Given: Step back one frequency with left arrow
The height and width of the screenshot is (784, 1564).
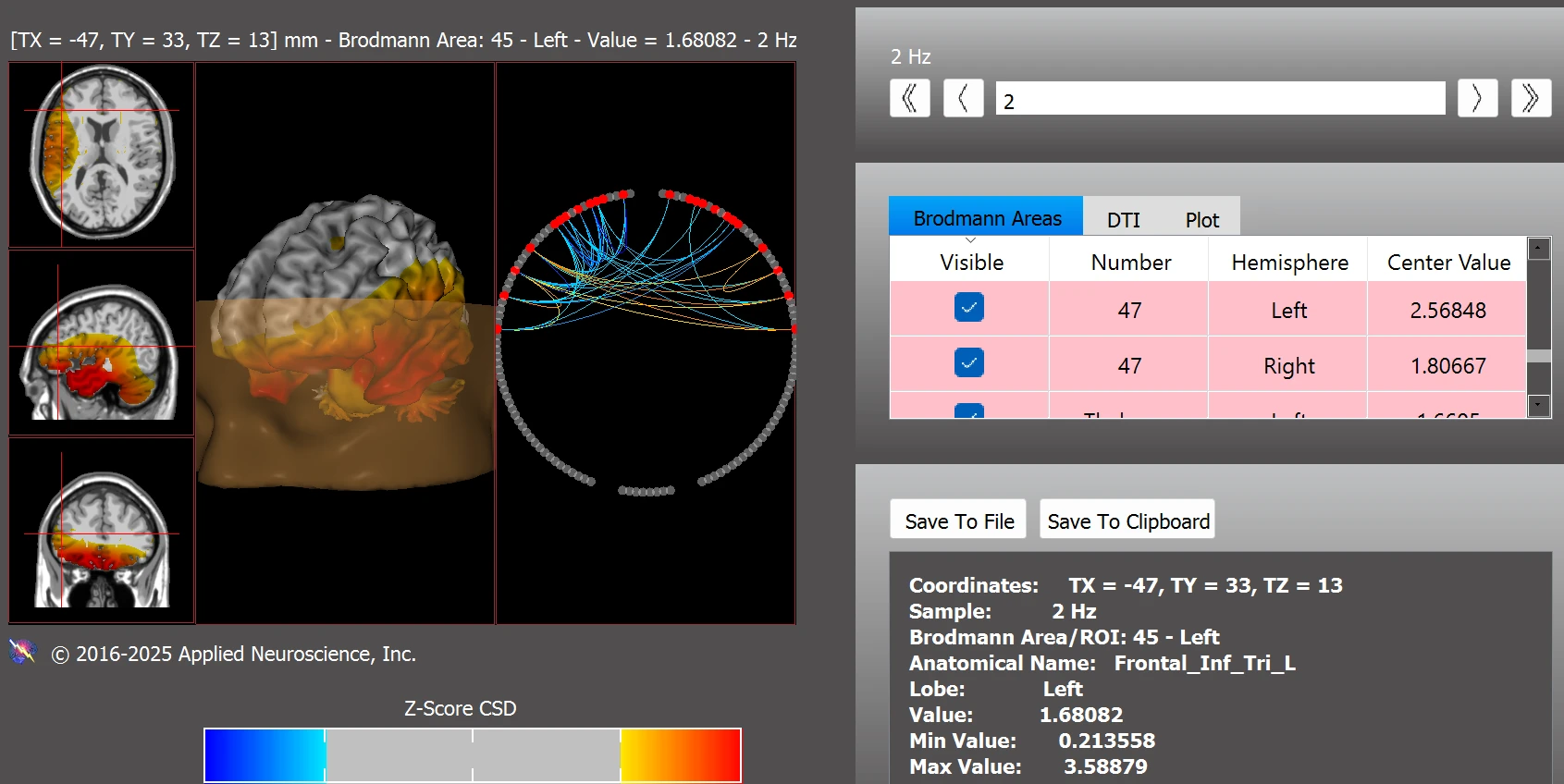Looking at the screenshot, I should pos(963,98).
